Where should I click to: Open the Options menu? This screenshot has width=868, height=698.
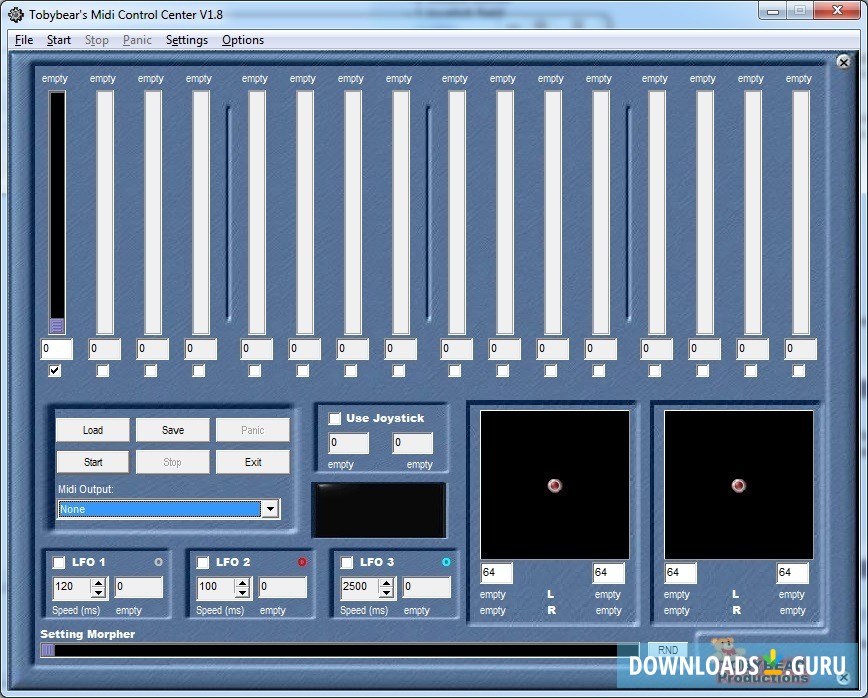pyautogui.click(x=242, y=40)
